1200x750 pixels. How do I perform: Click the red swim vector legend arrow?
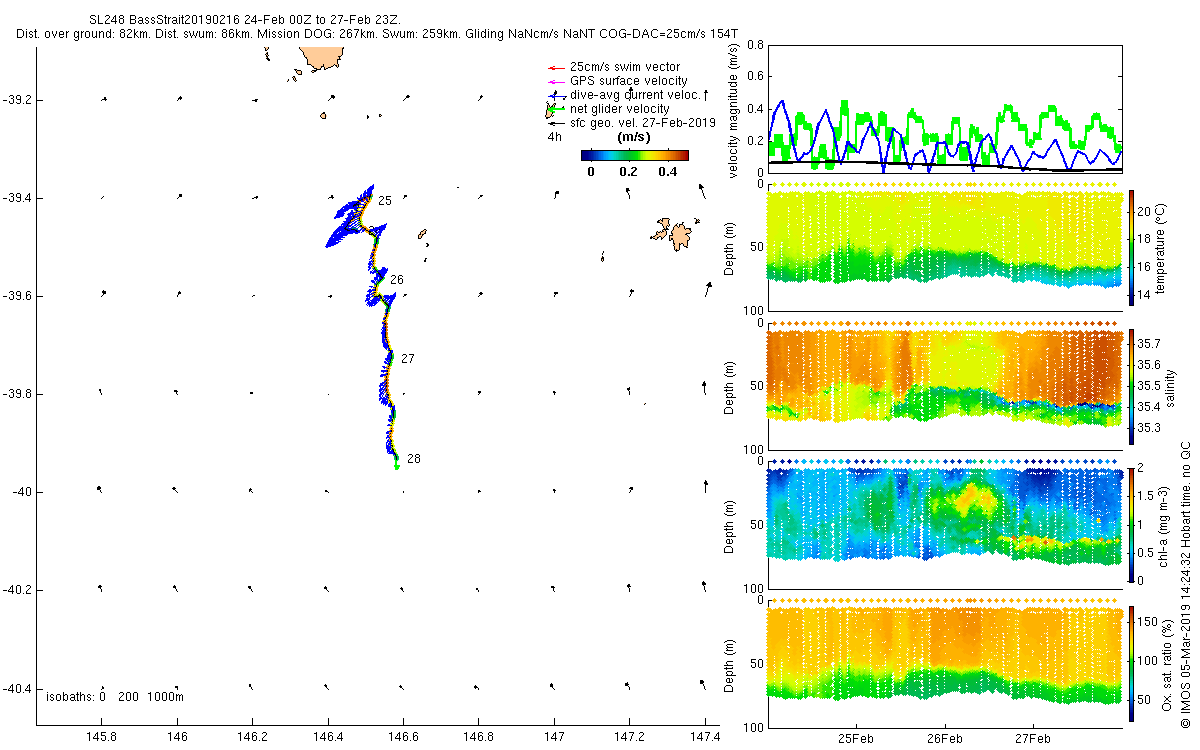tap(554, 68)
